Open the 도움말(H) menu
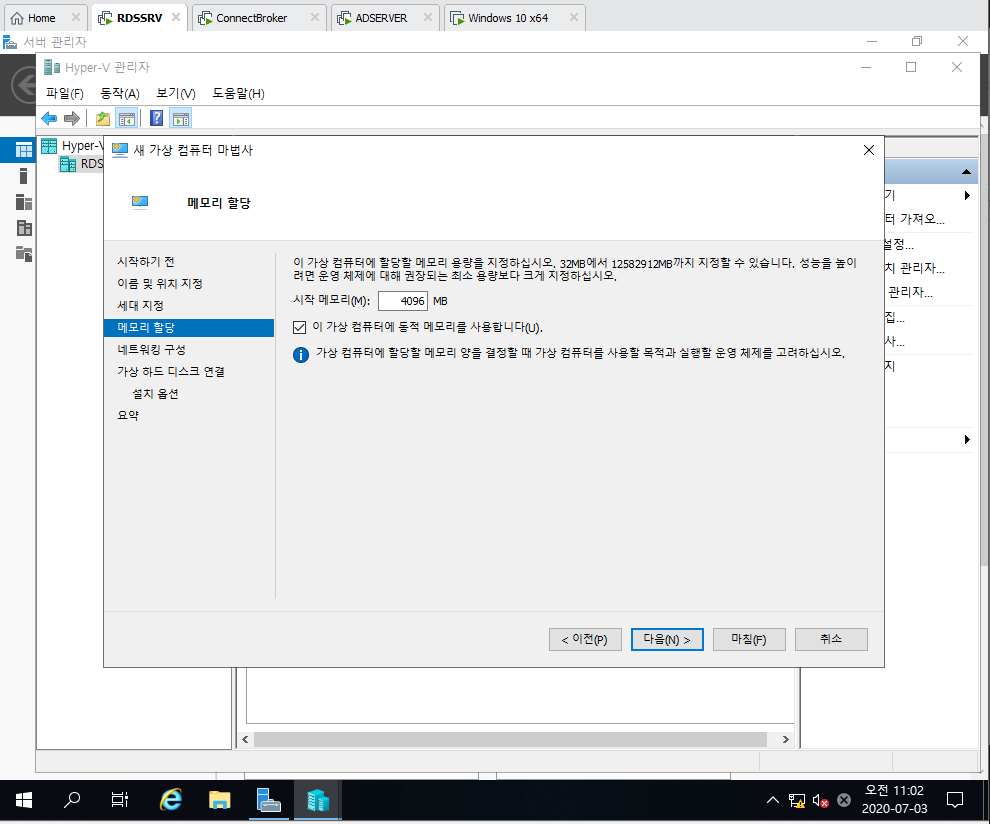Image resolution: width=990 pixels, height=824 pixels. pos(238,93)
